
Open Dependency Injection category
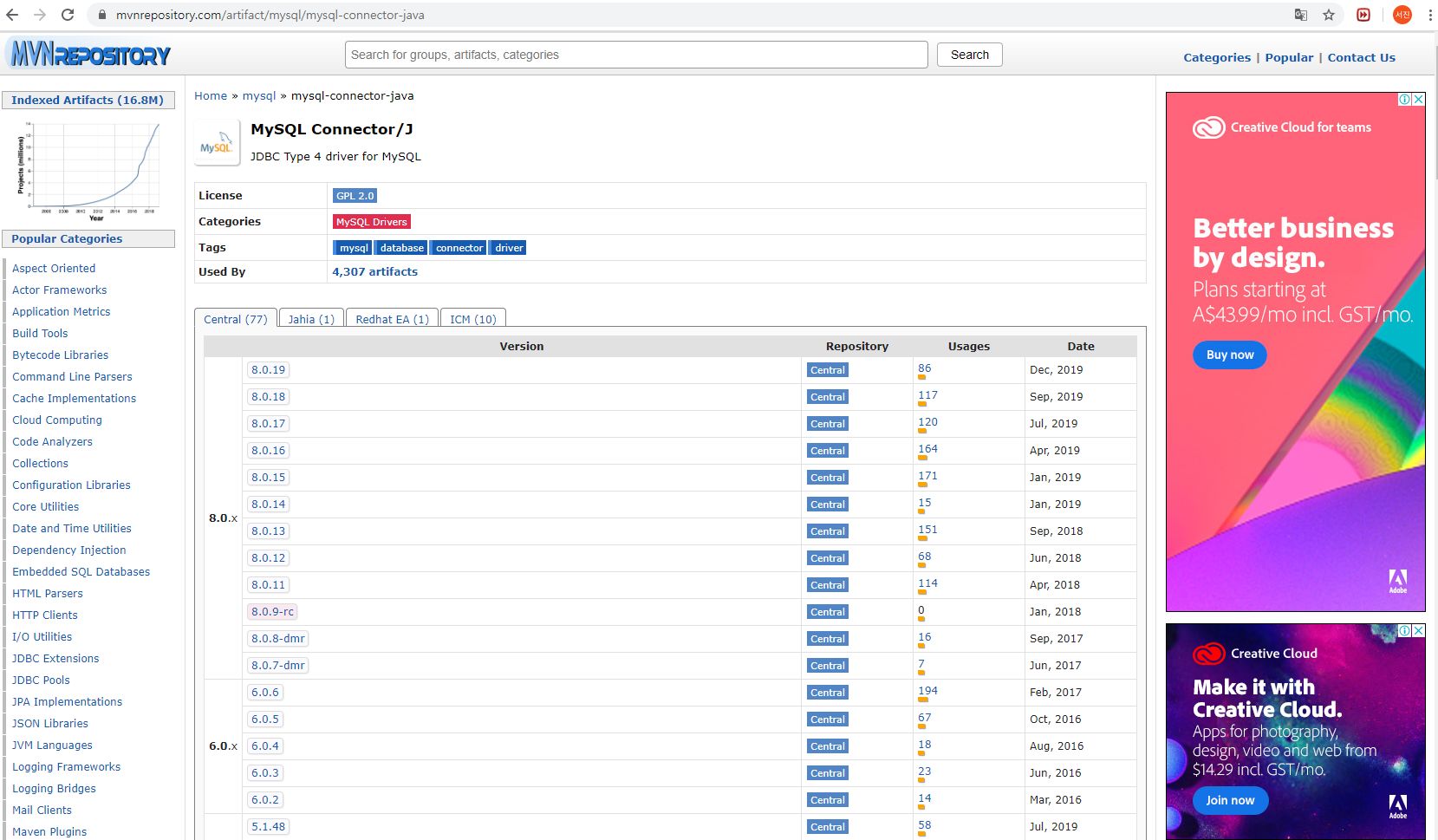pos(69,550)
